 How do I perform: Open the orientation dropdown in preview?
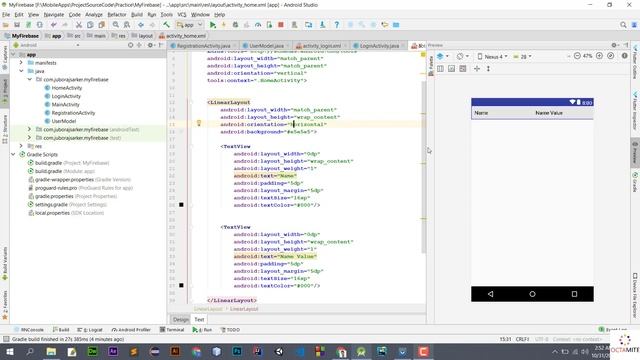coord(462,56)
